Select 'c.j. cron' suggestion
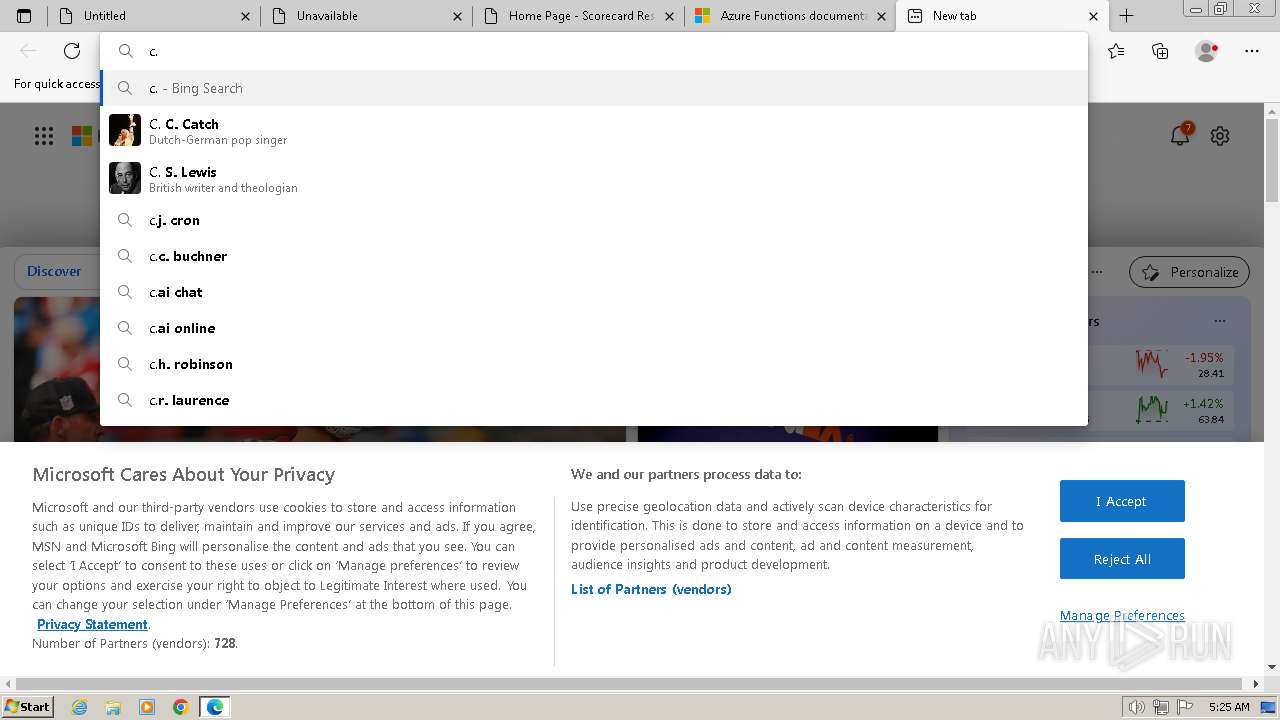The width and height of the screenshot is (1280, 720). pyautogui.click(x=594, y=220)
